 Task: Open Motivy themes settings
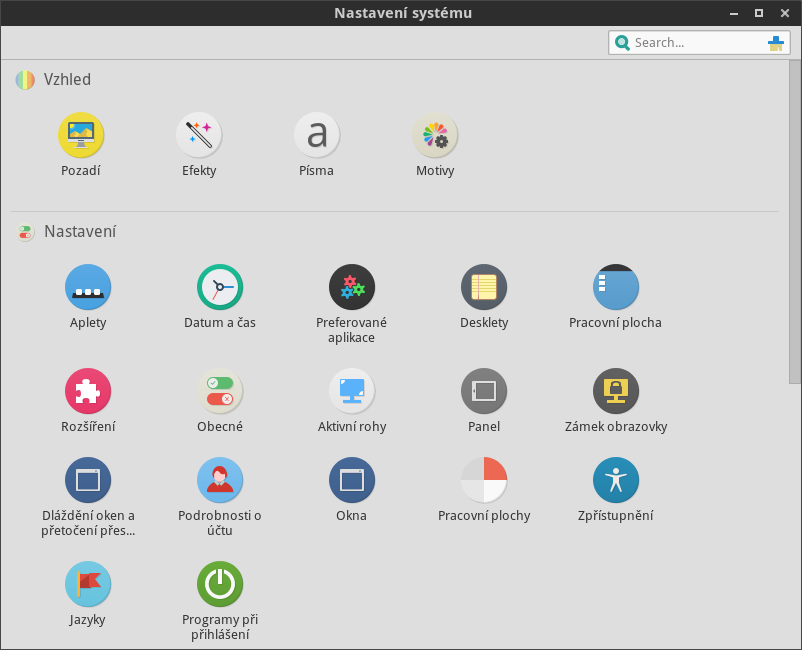click(435, 135)
